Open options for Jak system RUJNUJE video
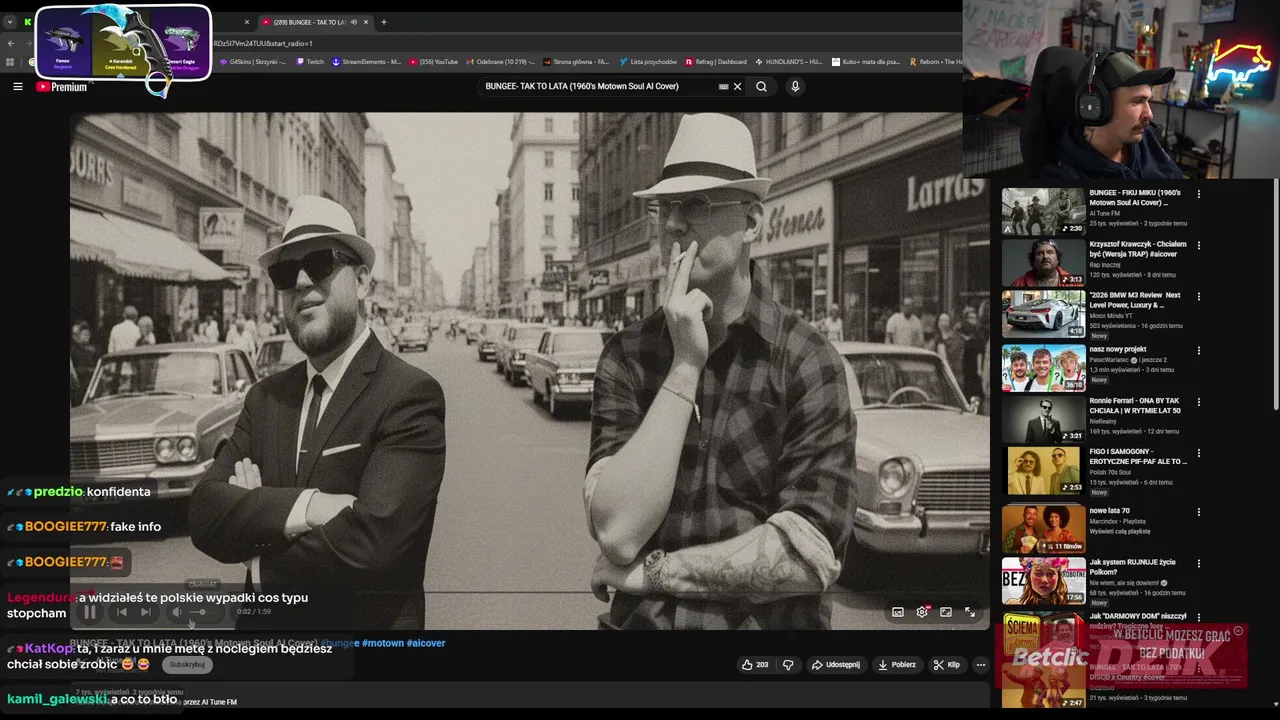The height and width of the screenshot is (720, 1280). tap(1199, 563)
